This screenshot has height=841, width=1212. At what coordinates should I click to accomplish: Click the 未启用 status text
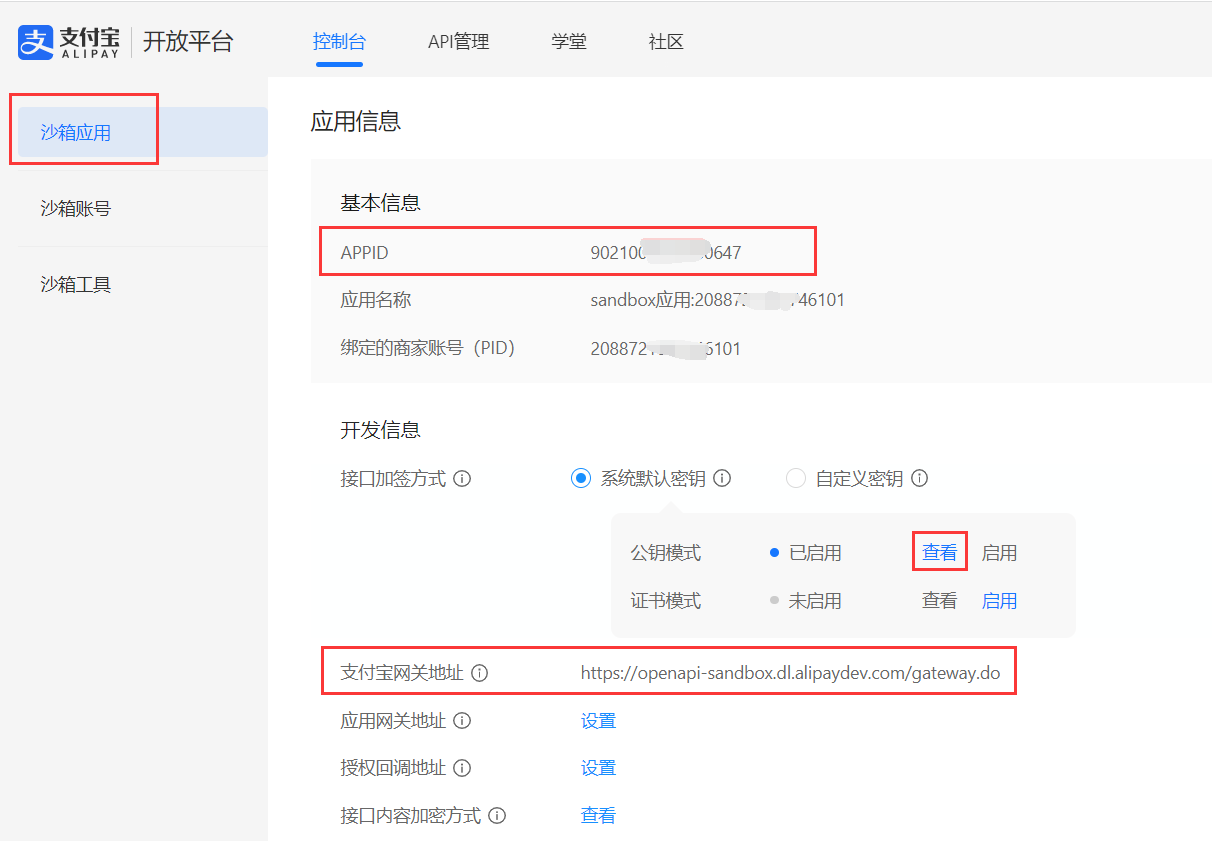tap(815, 601)
